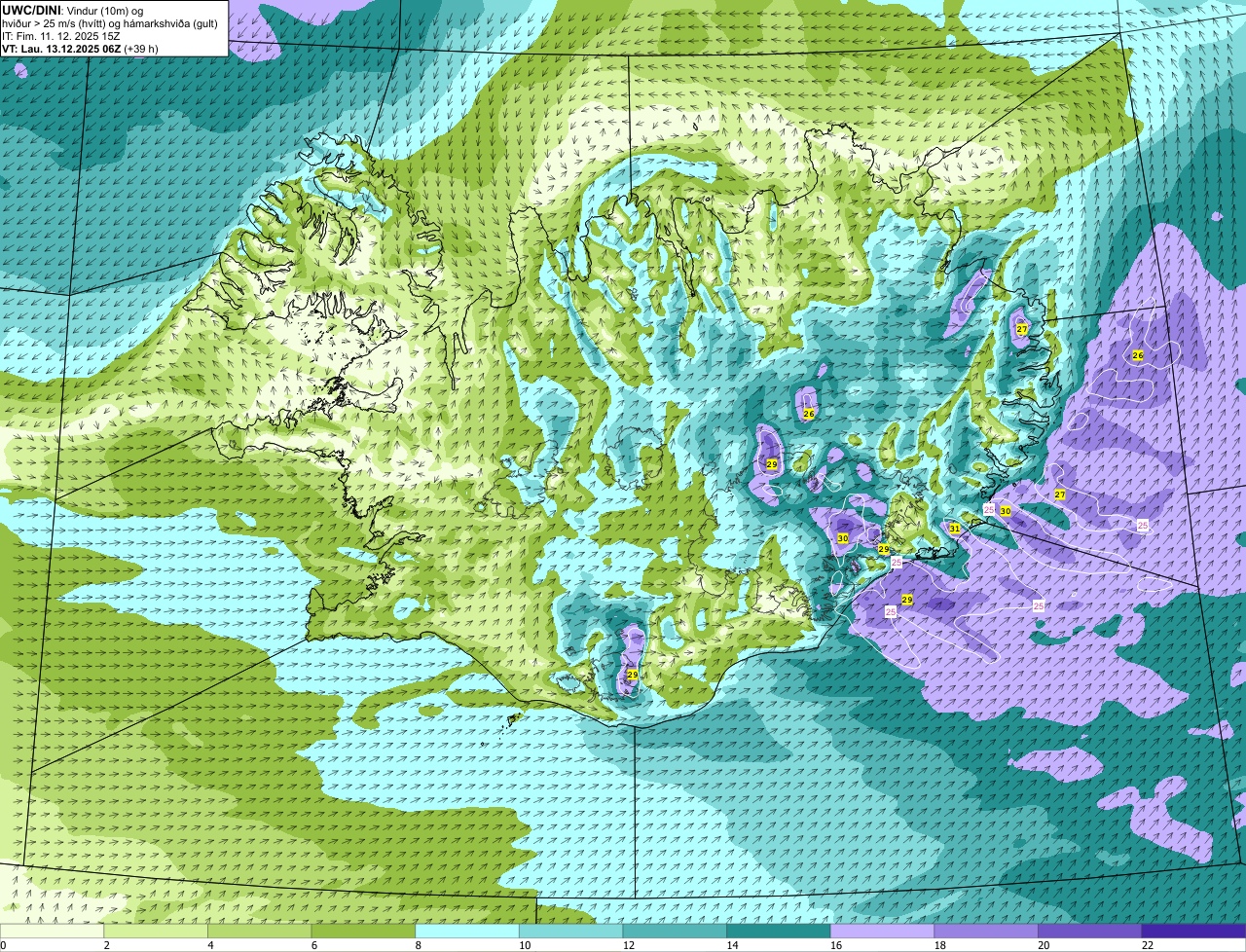This screenshot has height=952, width=1246.
Task: Click the 'VT: Lau. 13.12.2025 06Z' valid time
Action: pyautogui.click(x=61, y=49)
